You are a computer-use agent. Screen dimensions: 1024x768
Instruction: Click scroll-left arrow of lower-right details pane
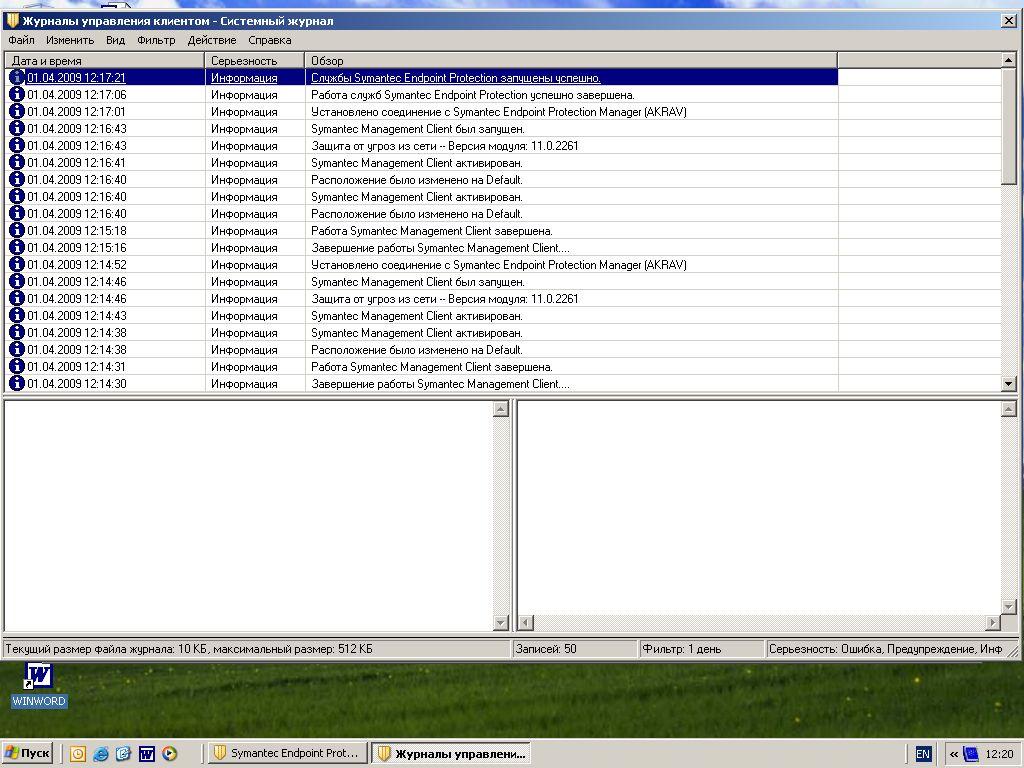coord(526,622)
